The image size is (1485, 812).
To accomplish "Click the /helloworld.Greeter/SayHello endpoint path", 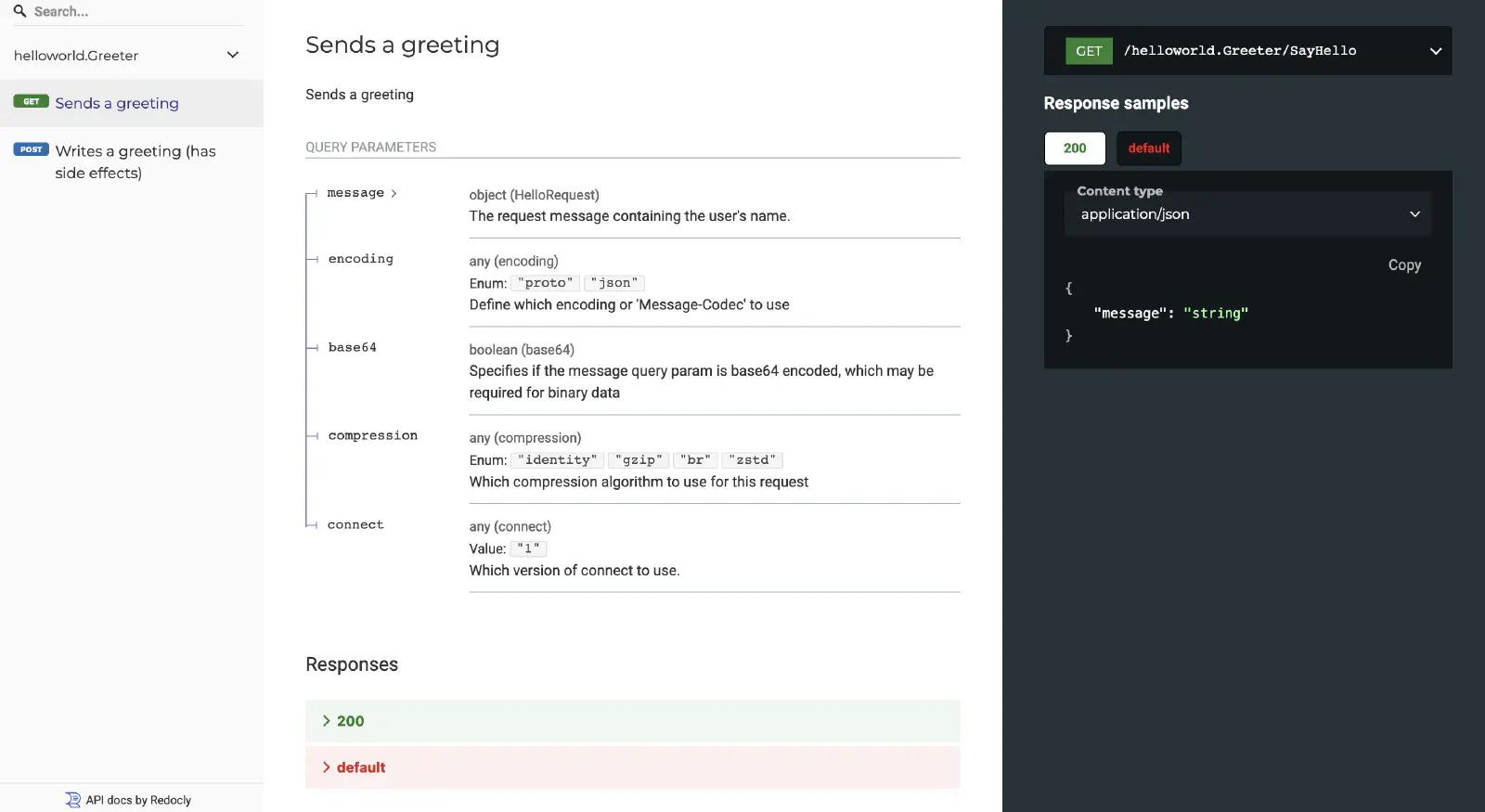I will (1240, 51).
